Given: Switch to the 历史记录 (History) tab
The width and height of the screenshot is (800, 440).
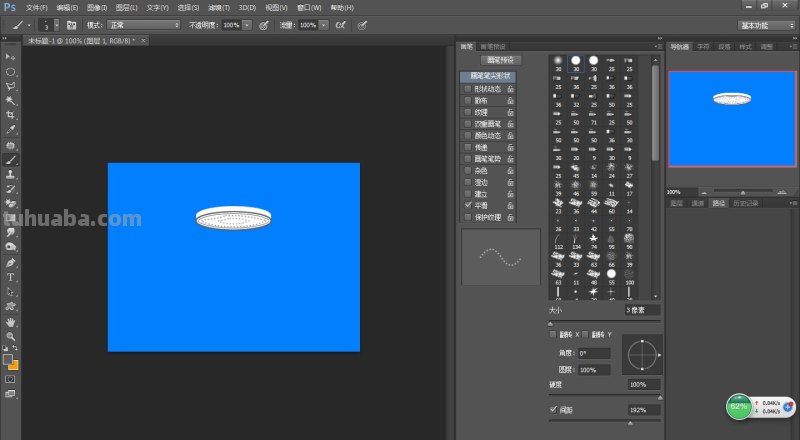Looking at the screenshot, I should (746, 203).
